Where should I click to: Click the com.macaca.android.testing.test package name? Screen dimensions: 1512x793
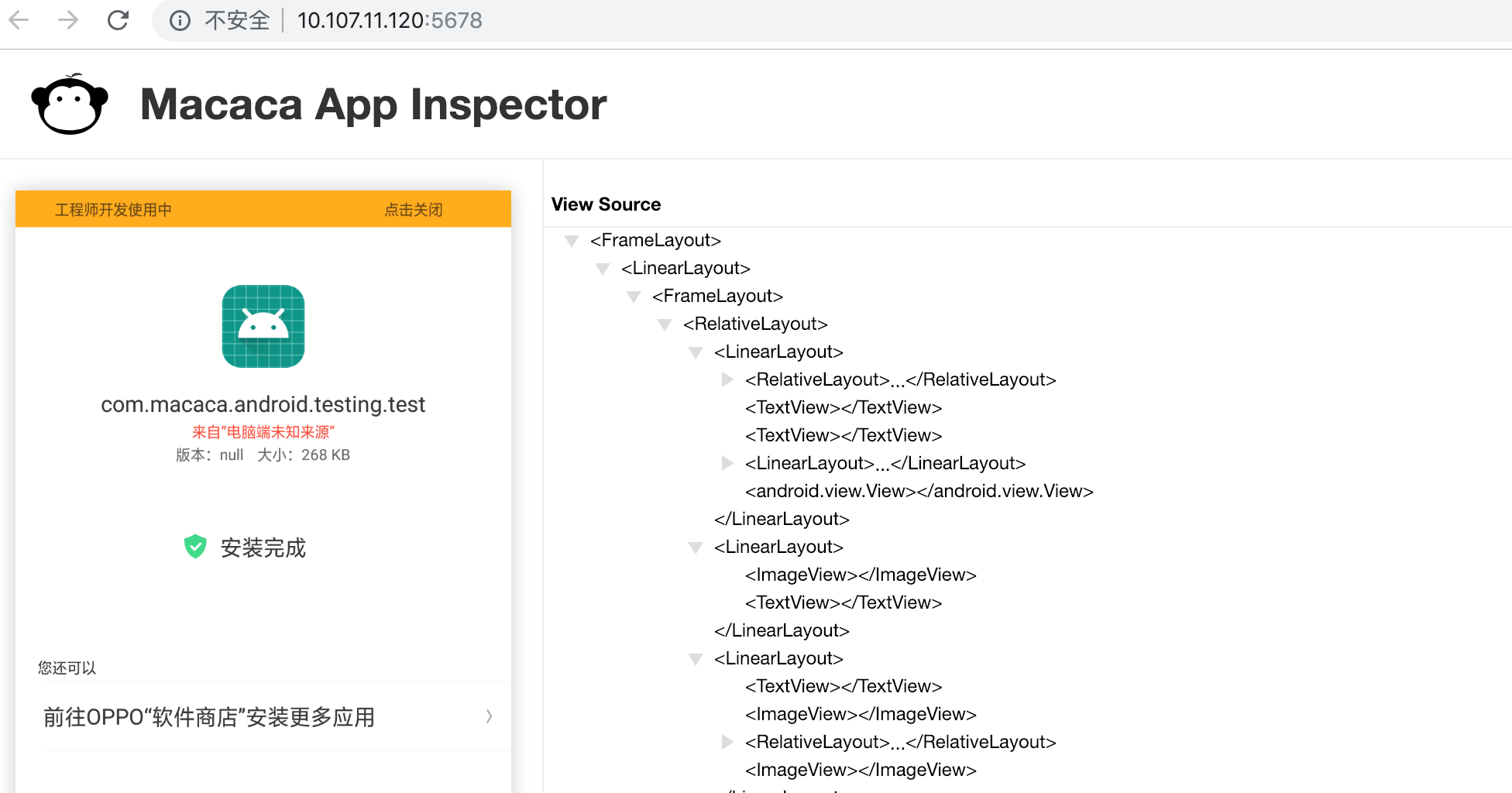coord(263,404)
